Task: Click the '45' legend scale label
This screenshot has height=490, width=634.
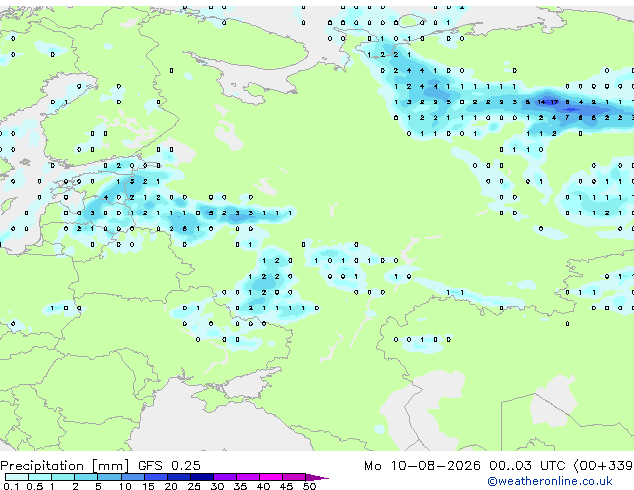Action: [286, 486]
